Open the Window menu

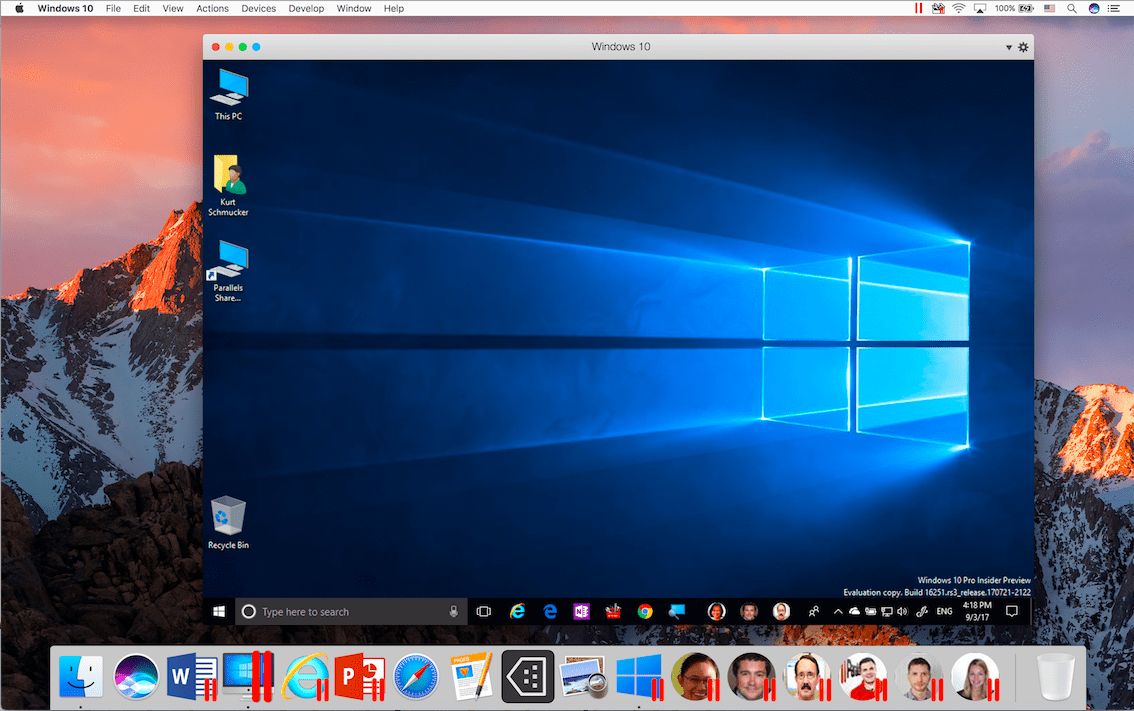(354, 9)
